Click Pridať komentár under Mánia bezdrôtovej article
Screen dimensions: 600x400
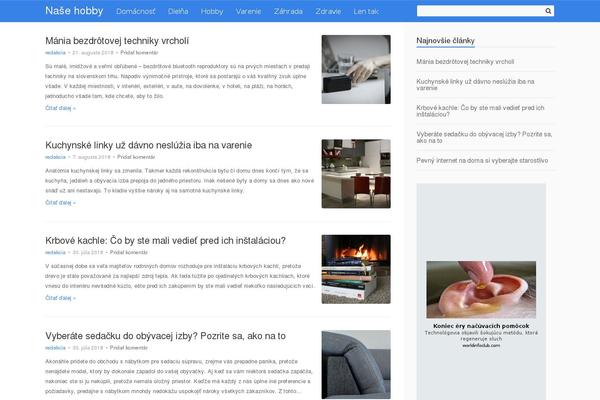[x=139, y=53]
